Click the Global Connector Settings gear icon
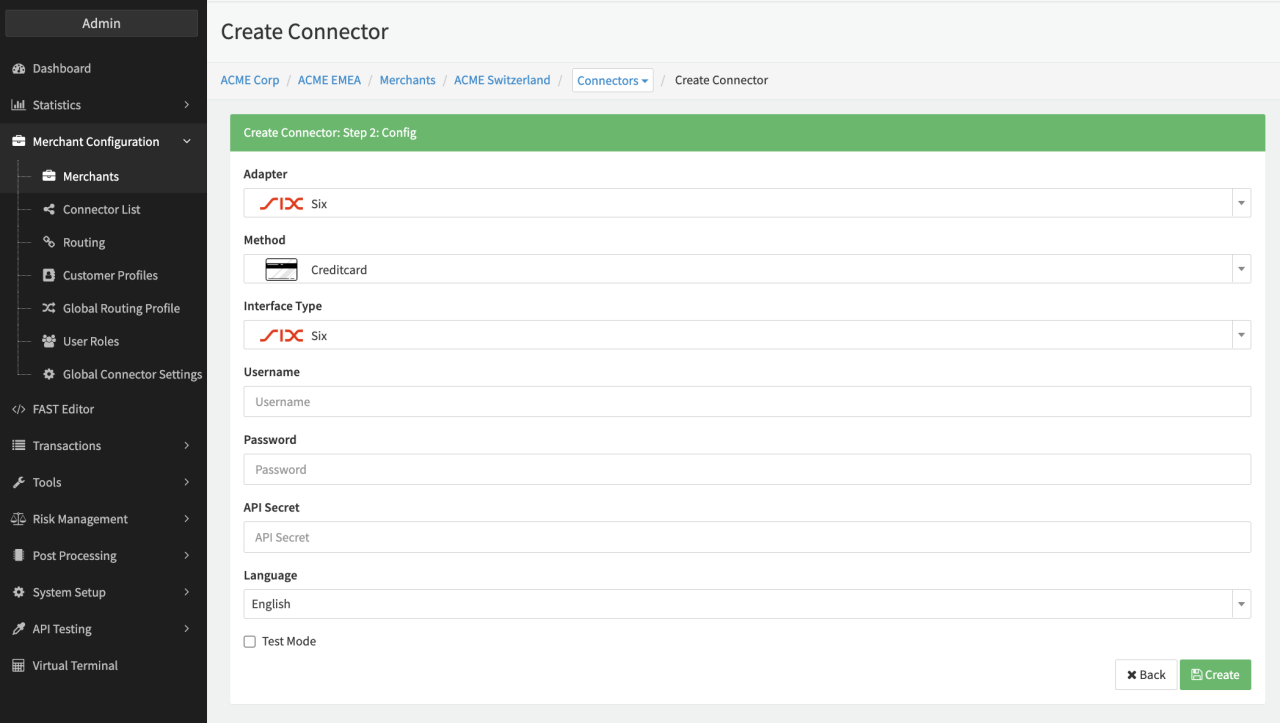The height and width of the screenshot is (723, 1280). click(x=49, y=375)
